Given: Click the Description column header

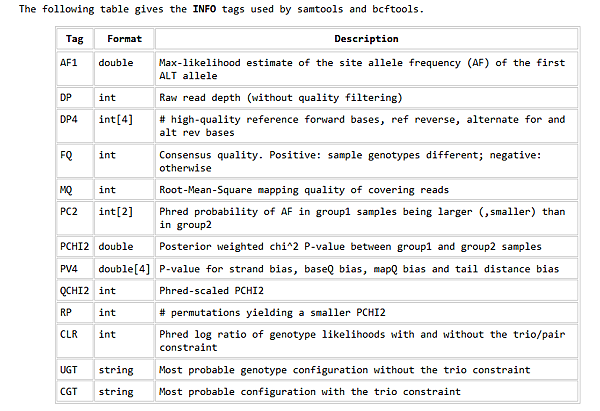Looking at the screenshot, I should 366,39.
